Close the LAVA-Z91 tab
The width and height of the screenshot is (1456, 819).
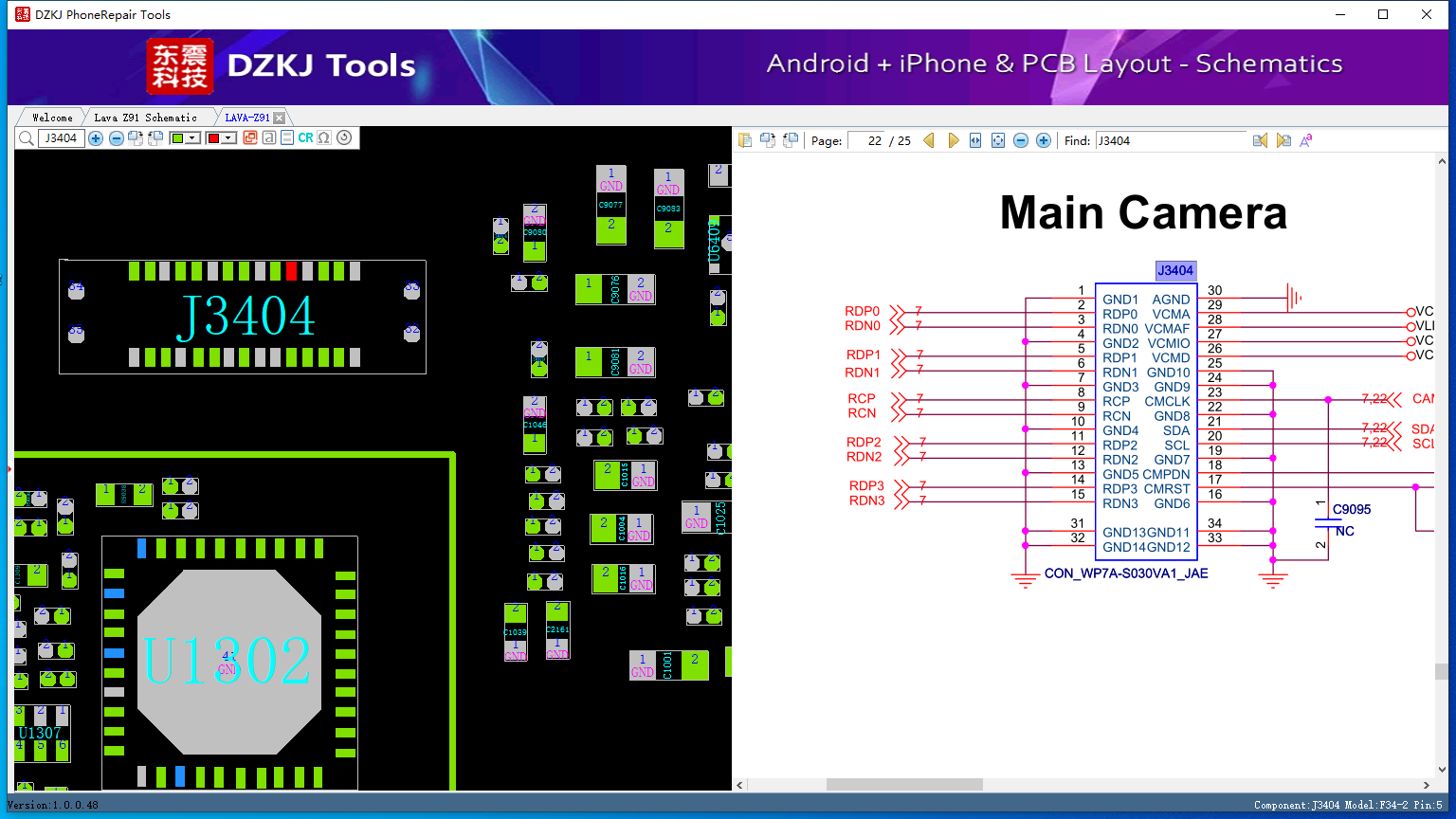[279, 118]
